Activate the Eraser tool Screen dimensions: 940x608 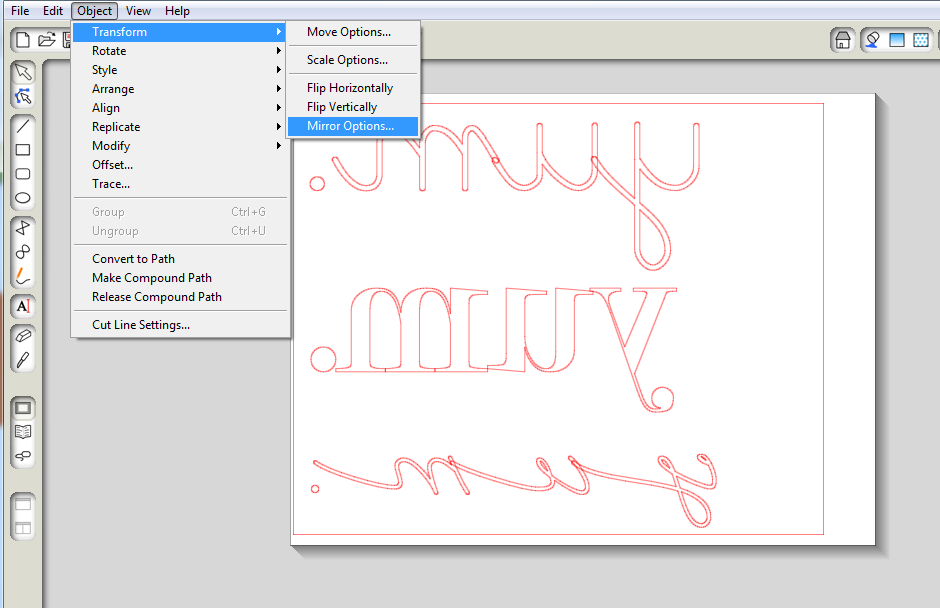click(x=23, y=336)
